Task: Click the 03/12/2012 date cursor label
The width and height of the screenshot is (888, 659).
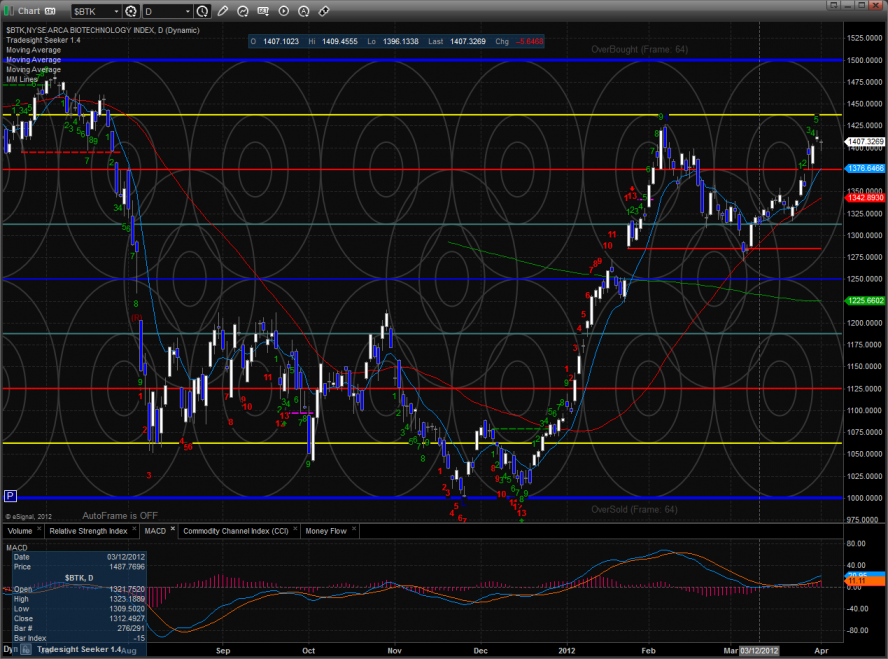Action: pos(760,652)
